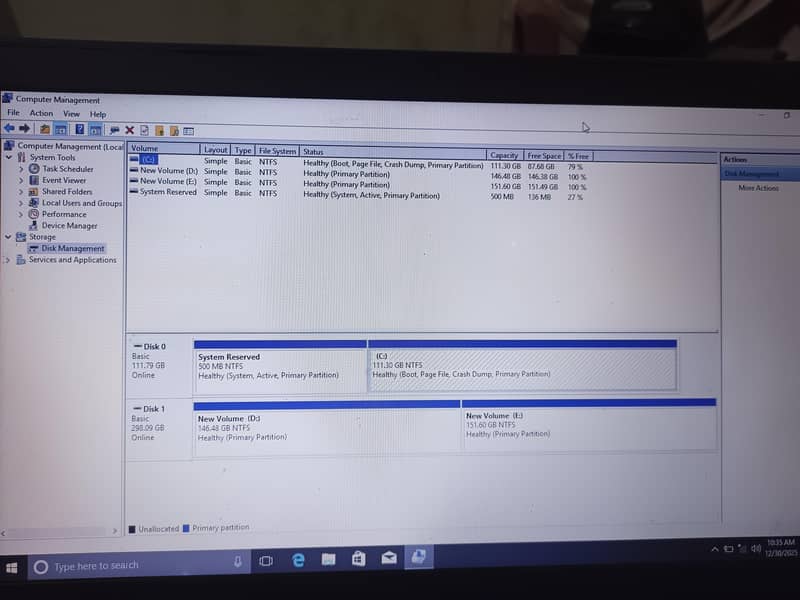
Task: Open the Microsoft Store taskbar icon
Action: (356, 559)
